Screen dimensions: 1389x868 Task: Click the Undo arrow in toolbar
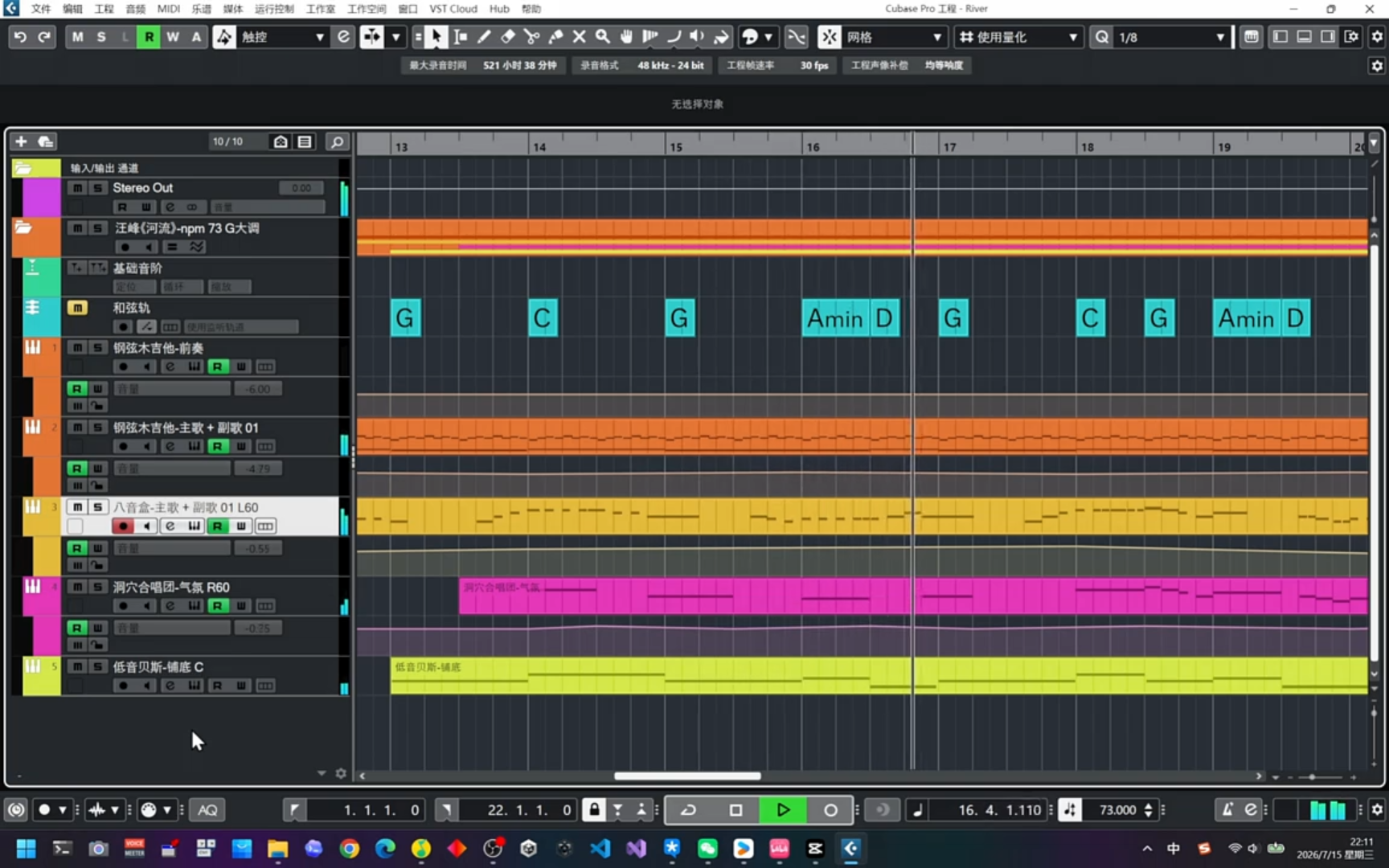pyautogui.click(x=20, y=37)
